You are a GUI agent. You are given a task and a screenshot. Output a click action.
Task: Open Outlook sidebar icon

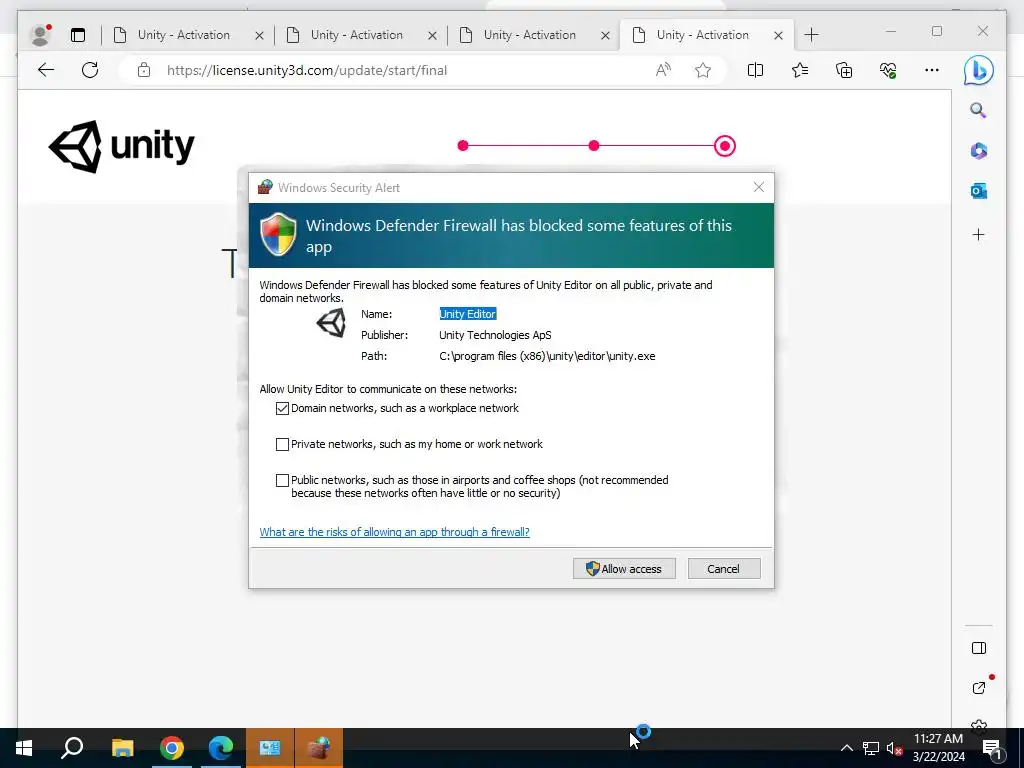pyautogui.click(x=978, y=191)
